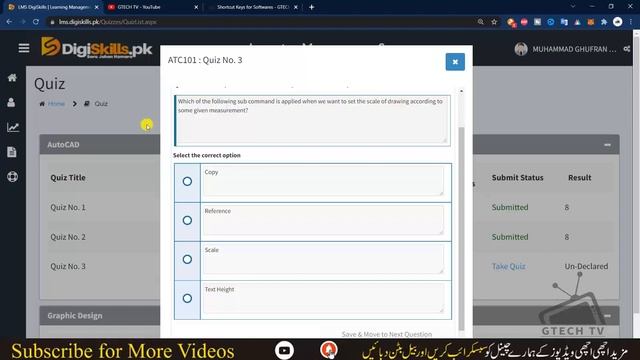640x360 pixels.
Task: Click the Result column header
Action: point(580,178)
